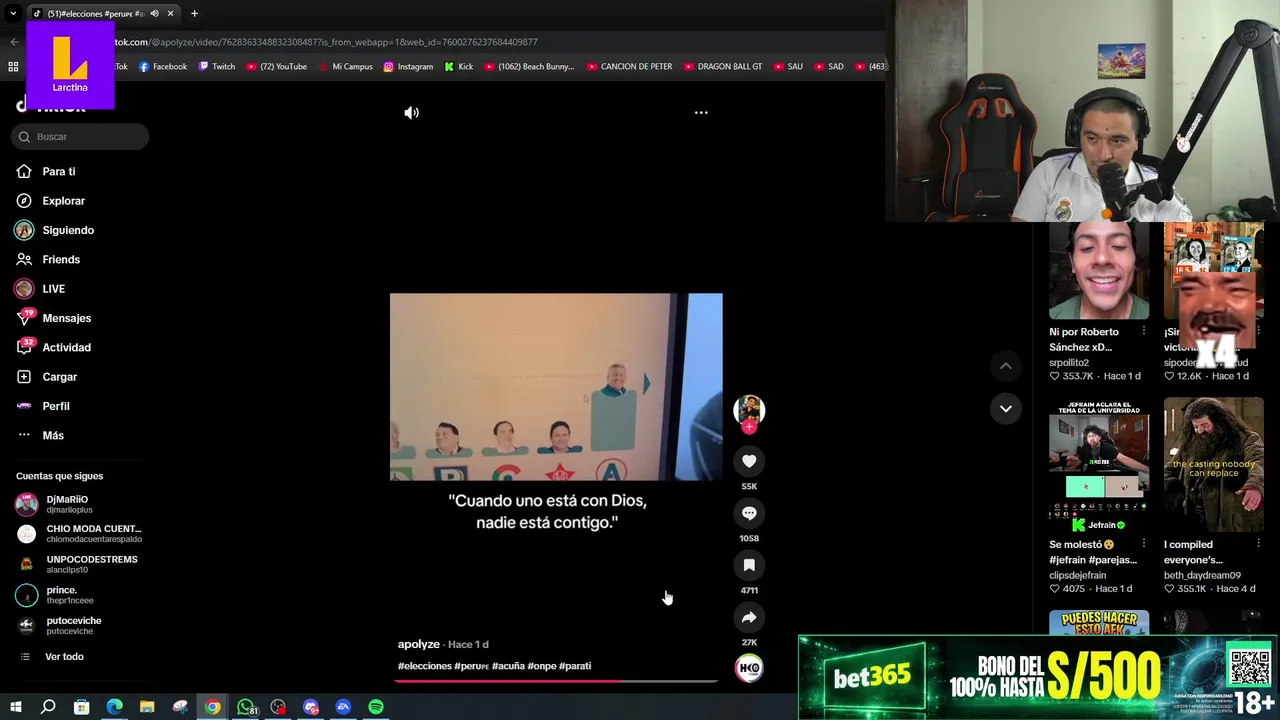Open the (72) YouTube bookmark
The image size is (1280, 720).
[x=276, y=67]
